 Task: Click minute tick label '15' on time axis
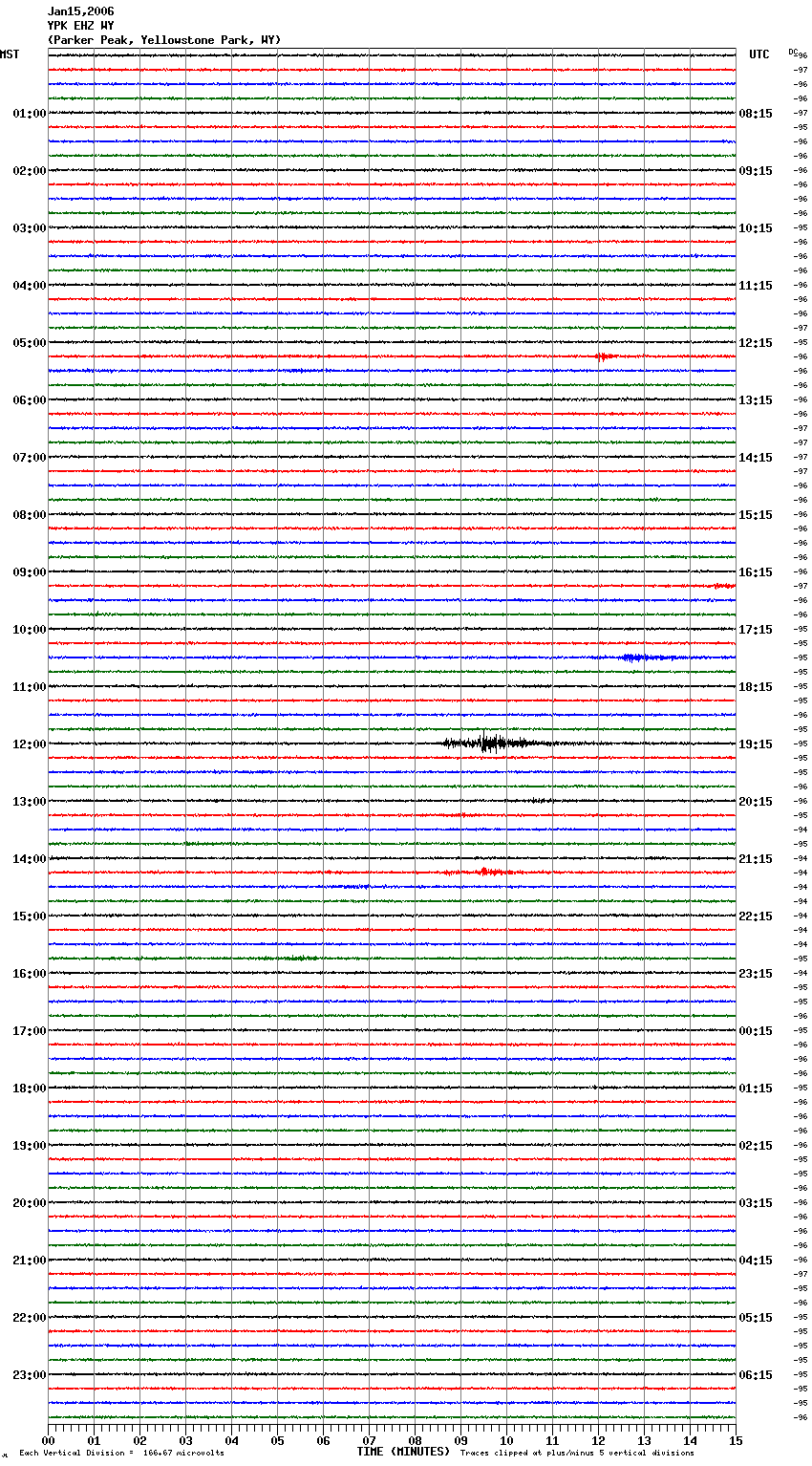[736, 1440]
